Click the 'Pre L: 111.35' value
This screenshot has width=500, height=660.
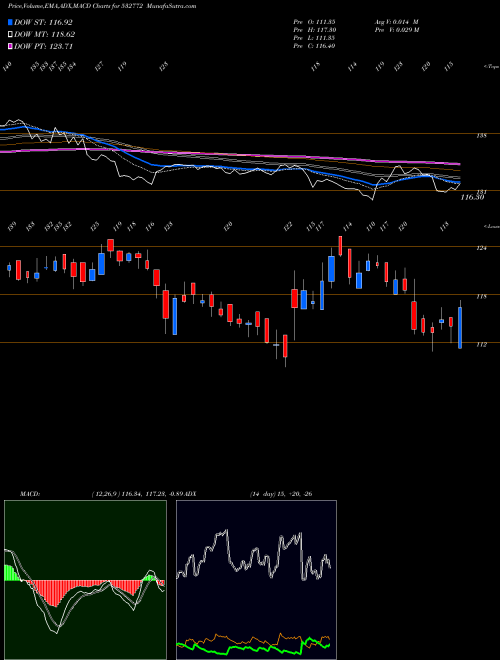coord(314,38)
